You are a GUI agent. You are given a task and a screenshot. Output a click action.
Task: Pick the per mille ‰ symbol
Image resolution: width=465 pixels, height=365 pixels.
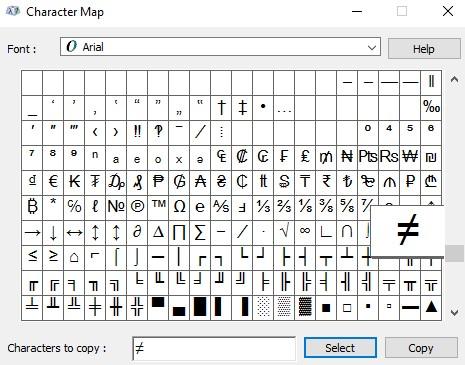click(x=431, y=108)
